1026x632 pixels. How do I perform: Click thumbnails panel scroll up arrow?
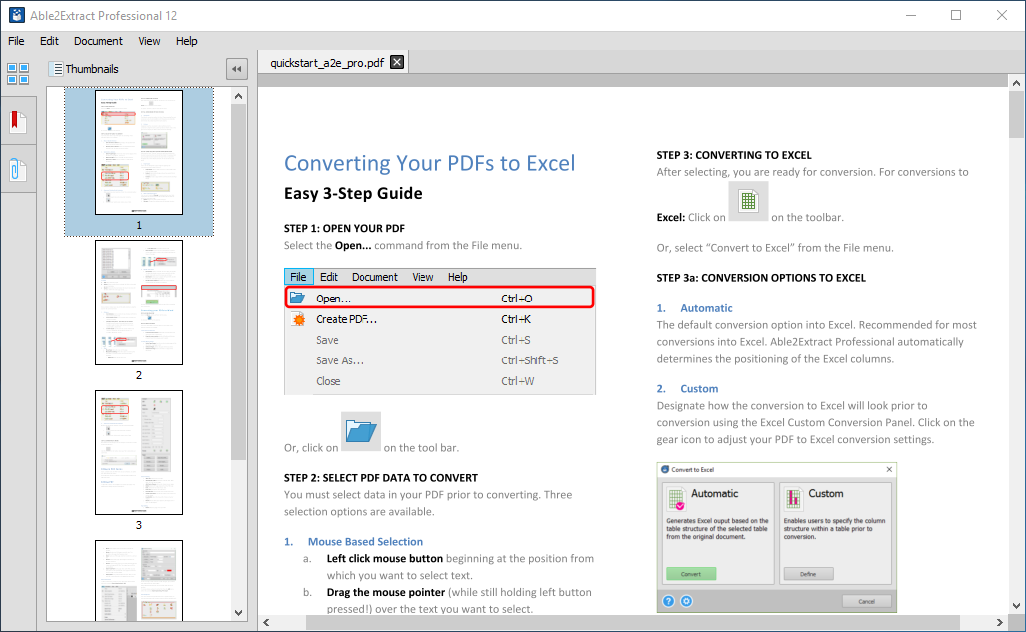tap(238, 96)
